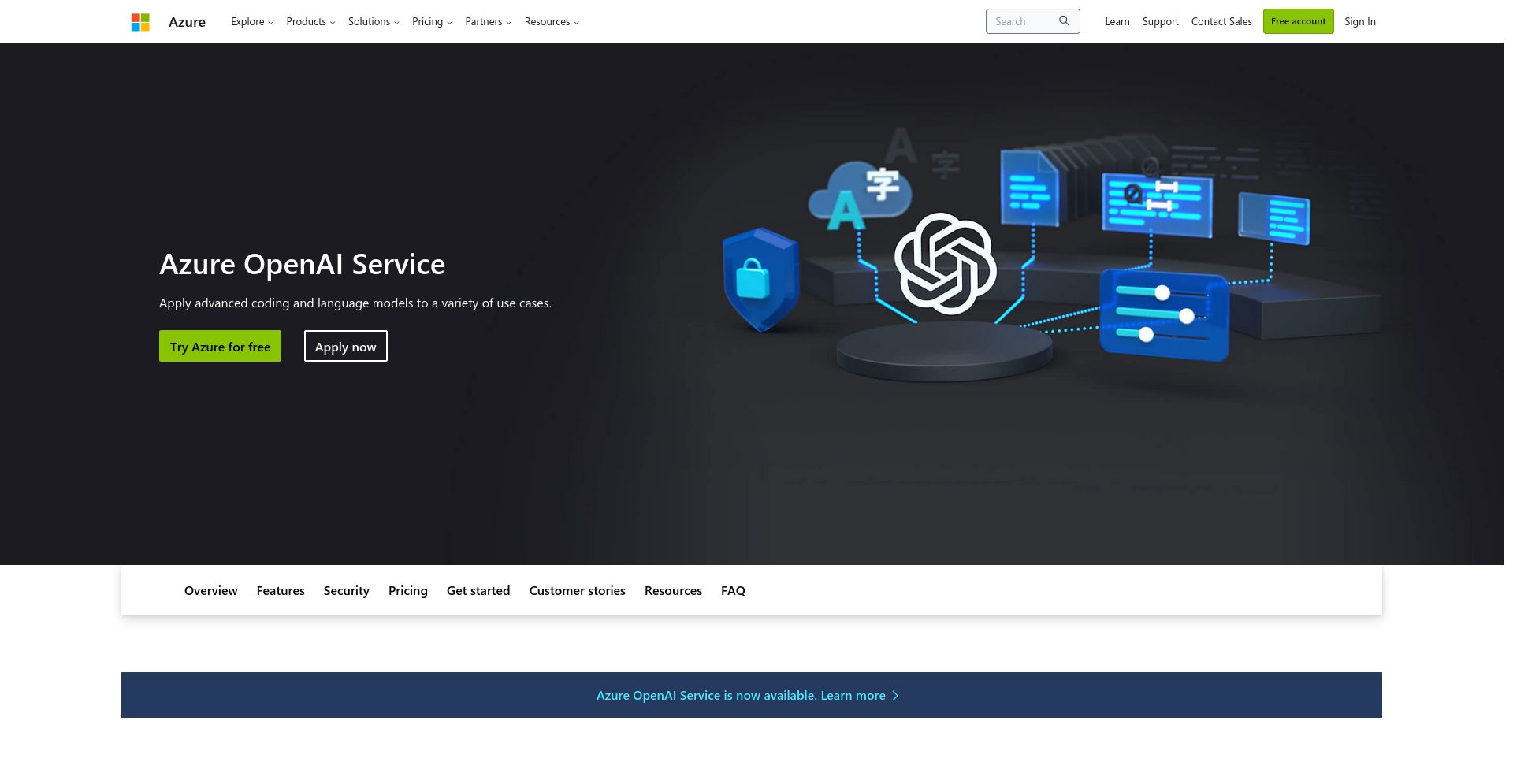Click chevron arrow after Learn more
This screenshot has height=784, width=1513.
pos(895,696)
